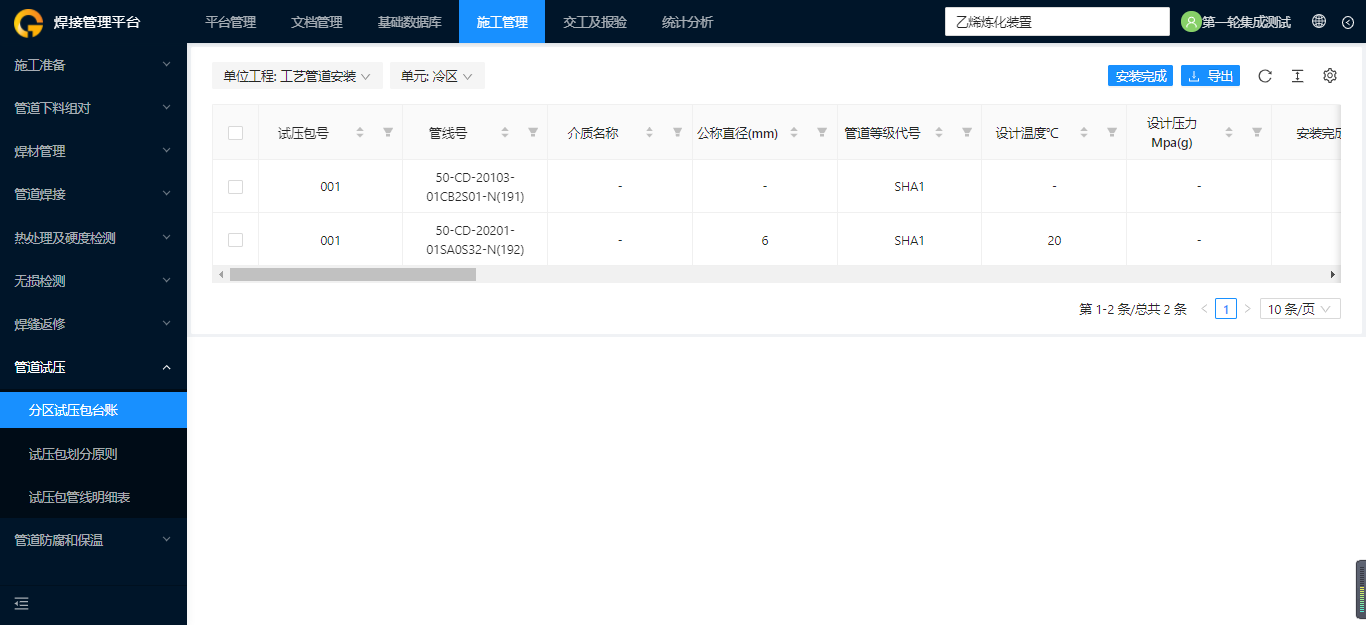This screenshot has width=1366, height=625.
Task: Click the 第一轮集成测试 user name
Action: tap(1246, 22)
